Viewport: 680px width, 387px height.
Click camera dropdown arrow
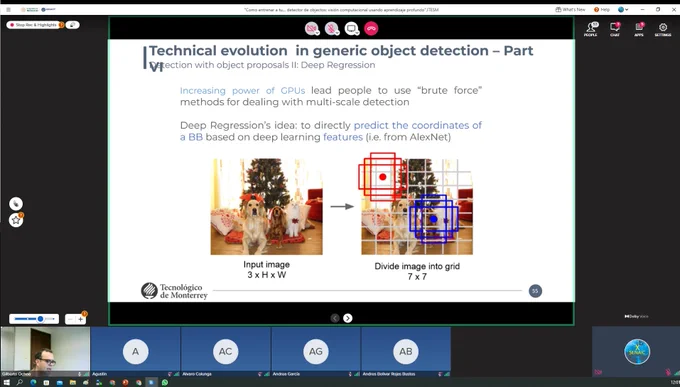(x=317, y=33)
